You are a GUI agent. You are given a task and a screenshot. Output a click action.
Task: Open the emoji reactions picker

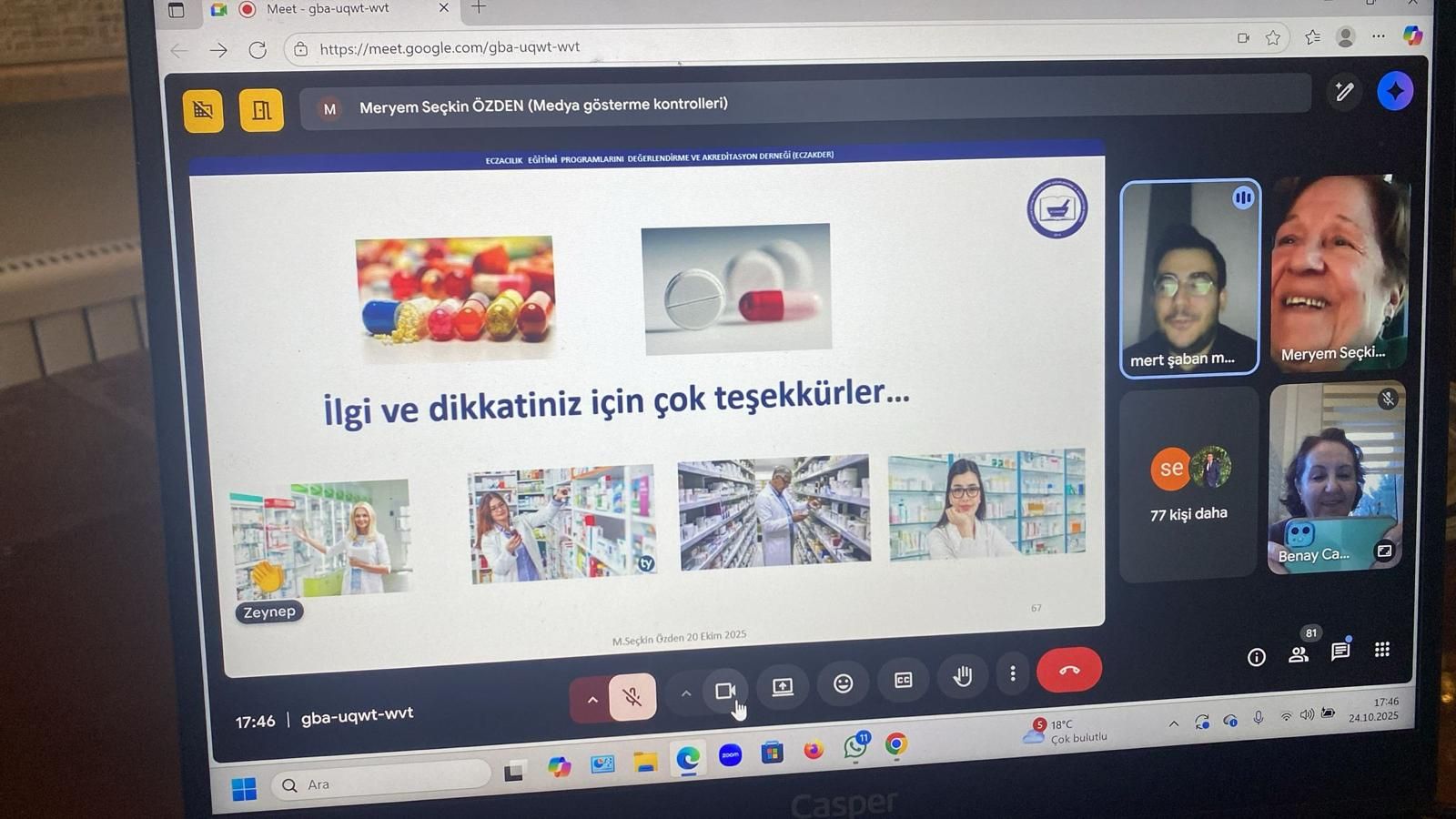pyautogui.click(x=843, y=682)
